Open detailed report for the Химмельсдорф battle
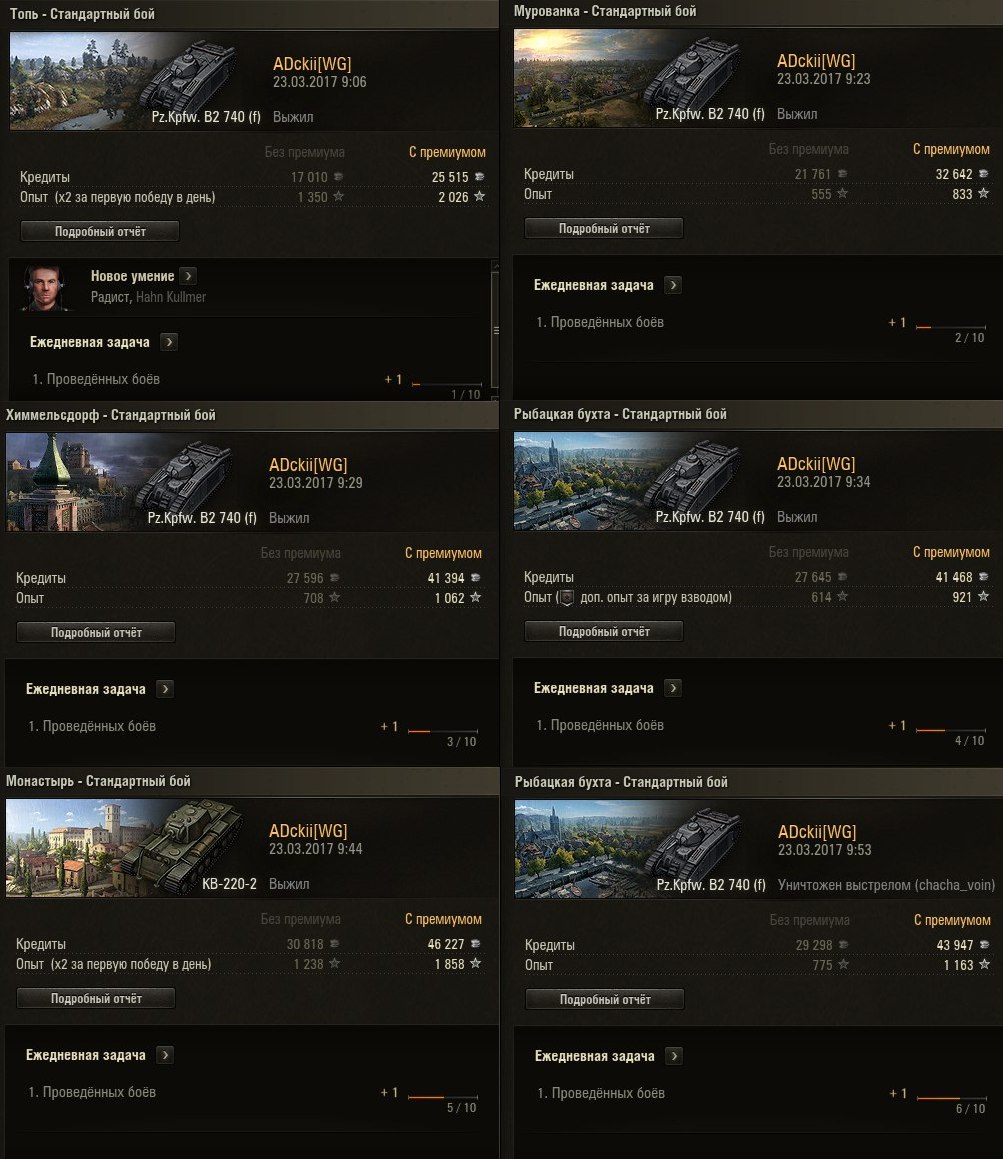 [x=96, y=632]
